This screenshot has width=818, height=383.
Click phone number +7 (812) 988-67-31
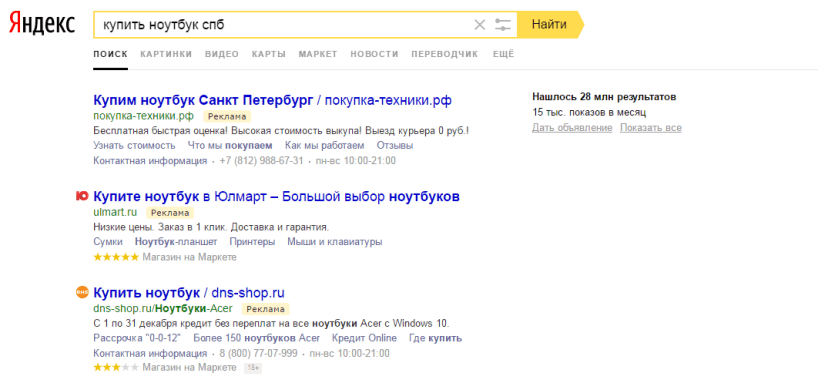coord(261,161)
